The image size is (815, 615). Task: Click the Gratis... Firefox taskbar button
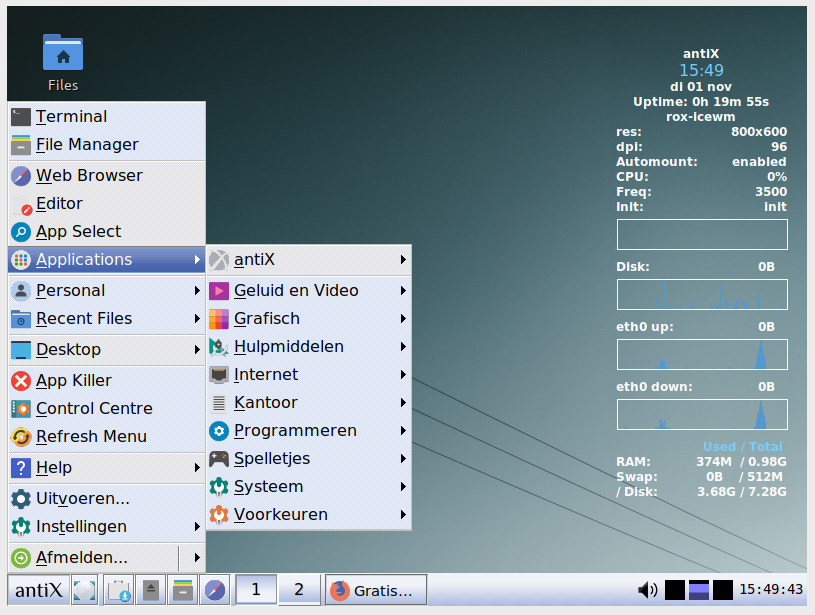[x=376, y=590]
